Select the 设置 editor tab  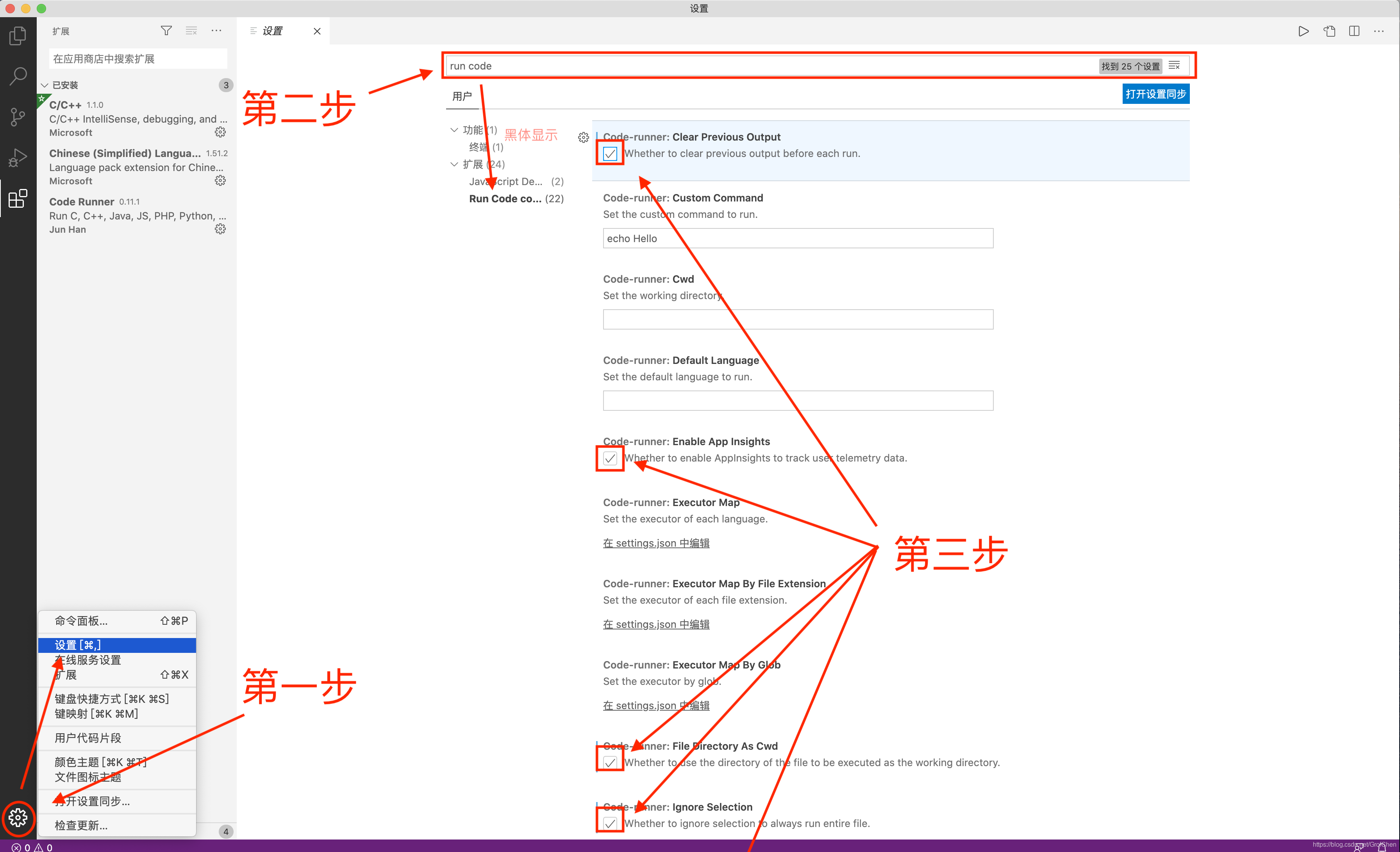[x=282, y=31]
